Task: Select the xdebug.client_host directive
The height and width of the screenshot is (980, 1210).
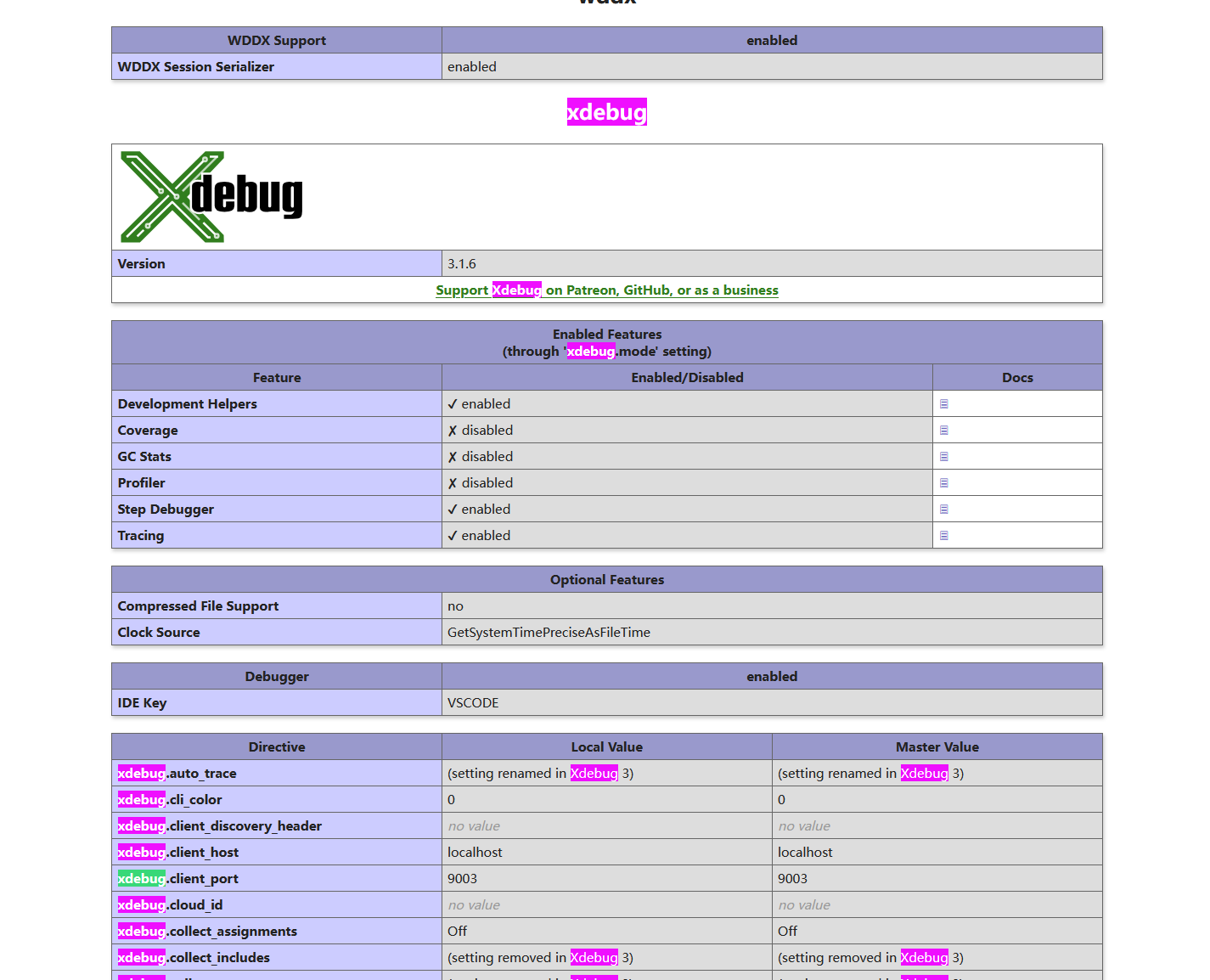Action: coord(177,853)
